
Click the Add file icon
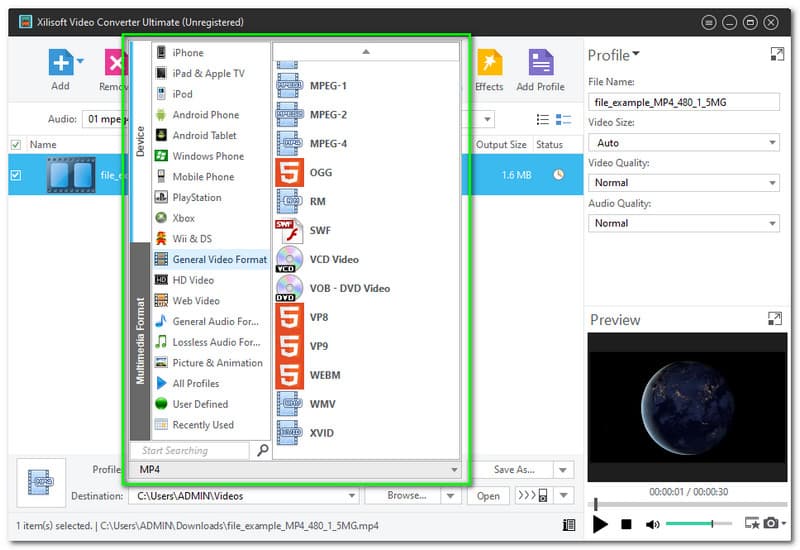pyautogui.click(x=61, y=63)
